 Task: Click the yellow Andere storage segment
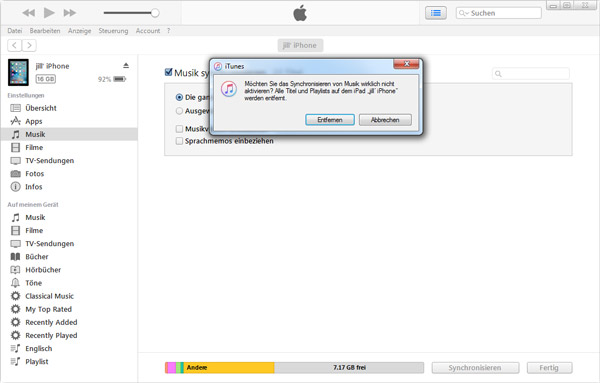point(229,368)
